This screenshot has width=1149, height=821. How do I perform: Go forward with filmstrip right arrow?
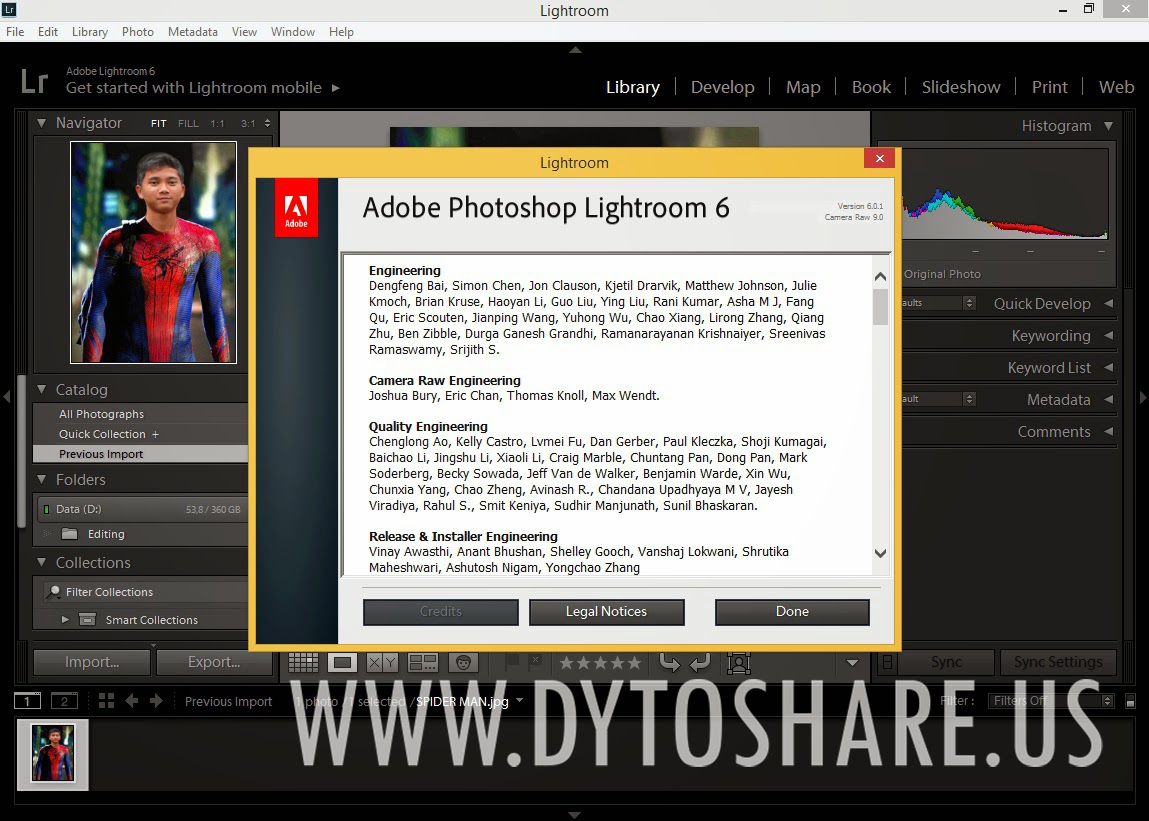pos(156,701)
